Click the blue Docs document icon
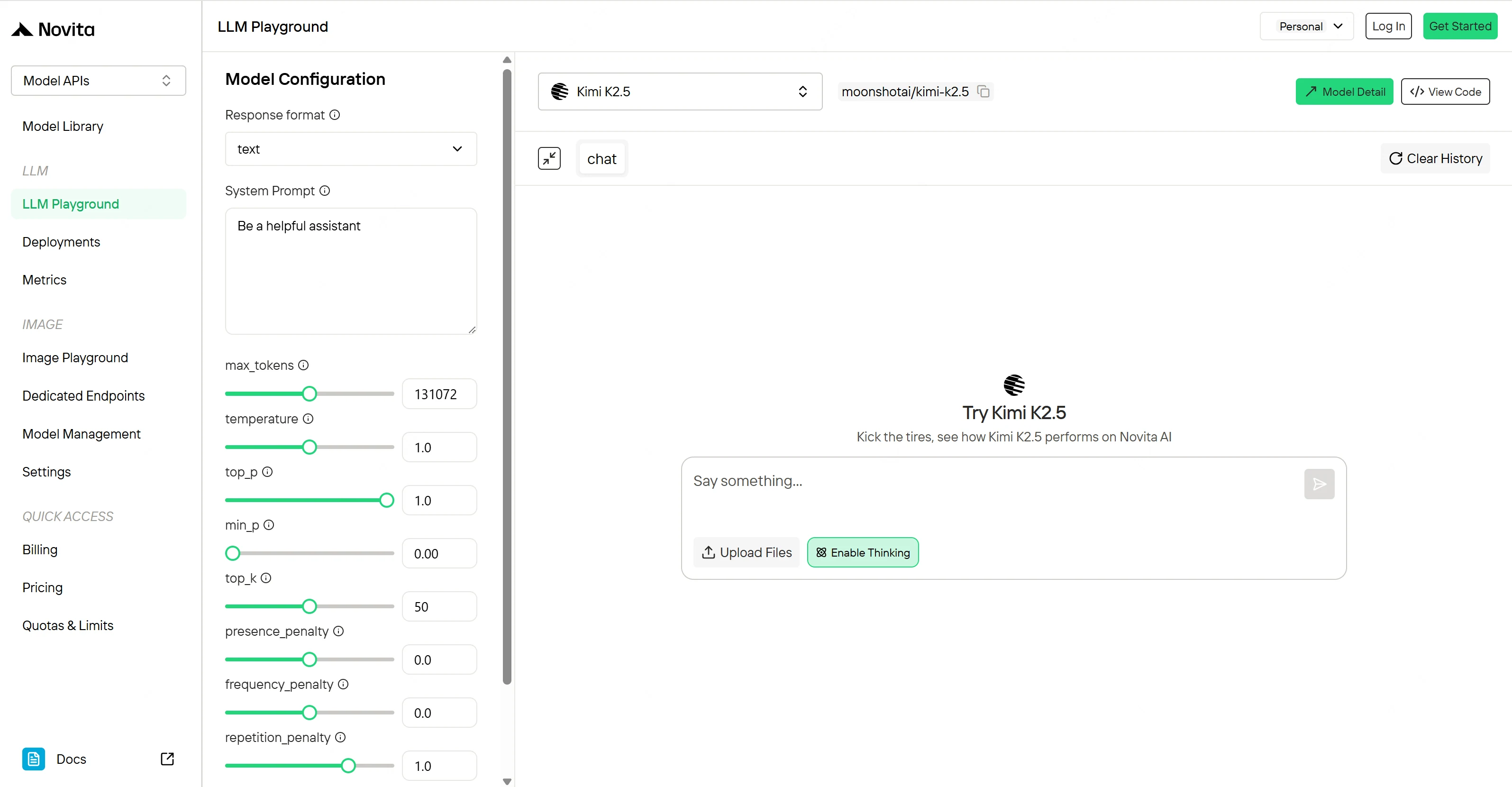Viewport: 1512px width, 787px height. pos(34,759)
